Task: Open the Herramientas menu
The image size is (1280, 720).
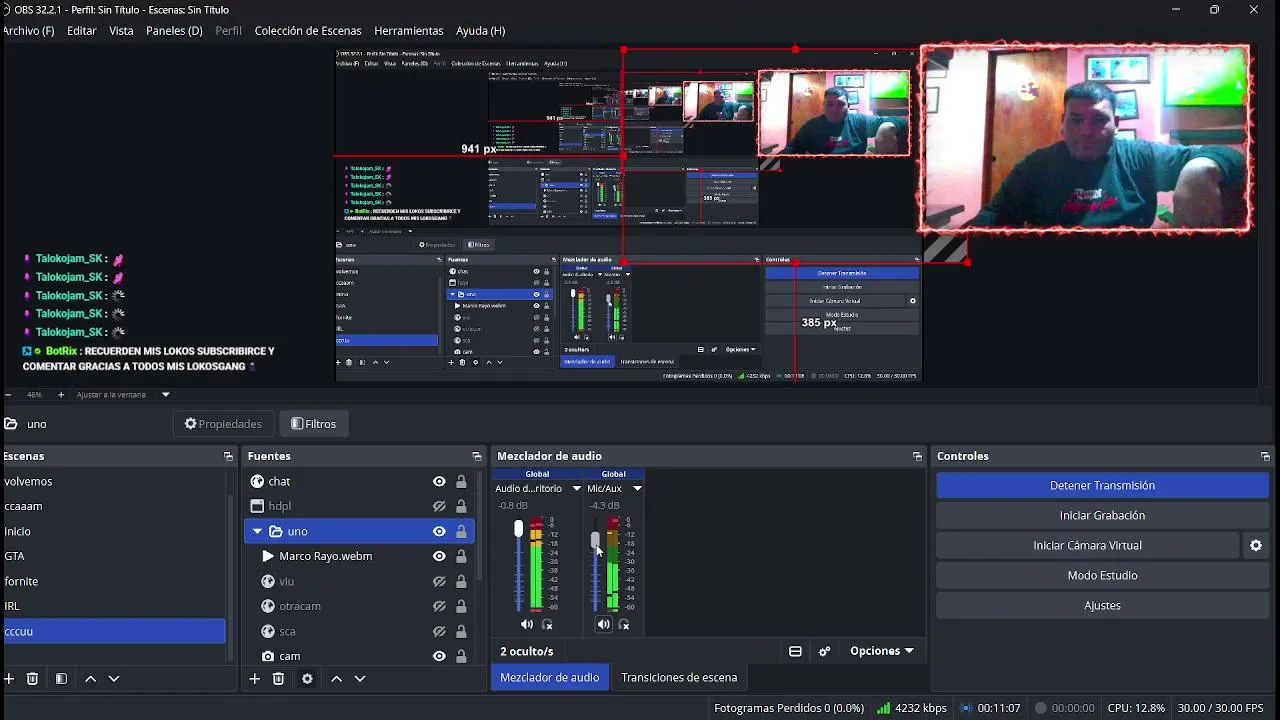Action: pyautogui.click(x=409, y=31)
